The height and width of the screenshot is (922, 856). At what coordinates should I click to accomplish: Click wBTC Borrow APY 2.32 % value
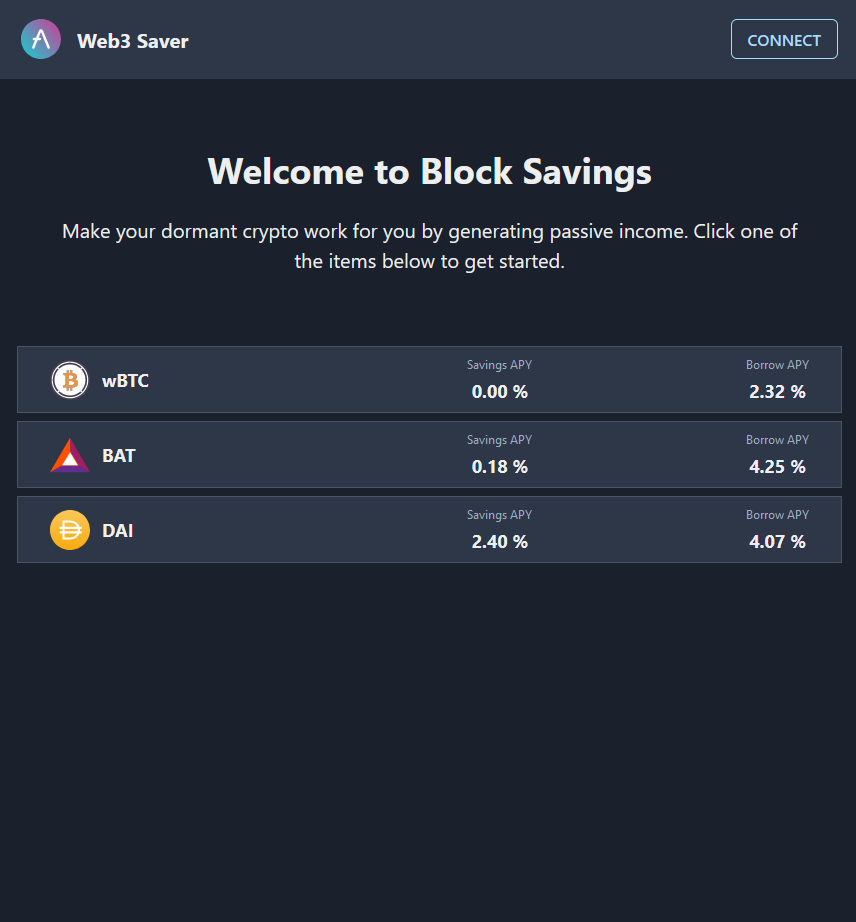(777, 392)
